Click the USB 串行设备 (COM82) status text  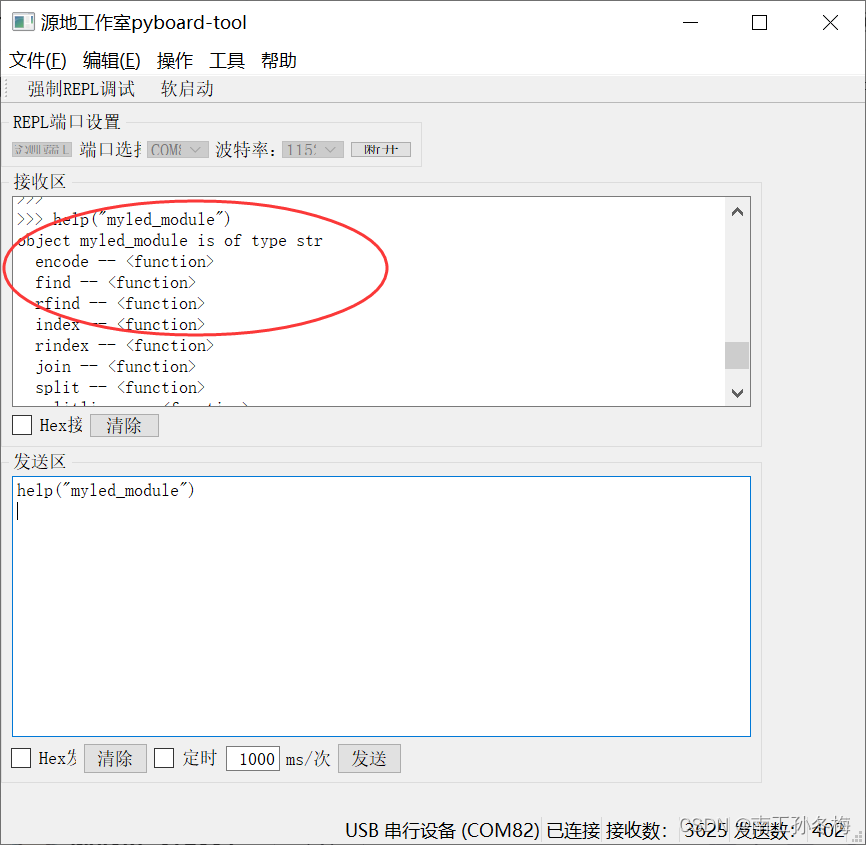point(442,830)
